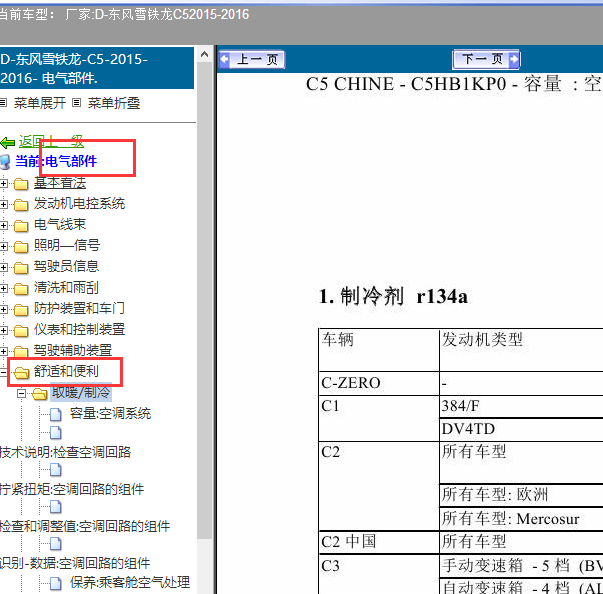Click the 防护装置和车门 folder icon
603x594 pixels.
pyautogui.click(x=21, y=310)
